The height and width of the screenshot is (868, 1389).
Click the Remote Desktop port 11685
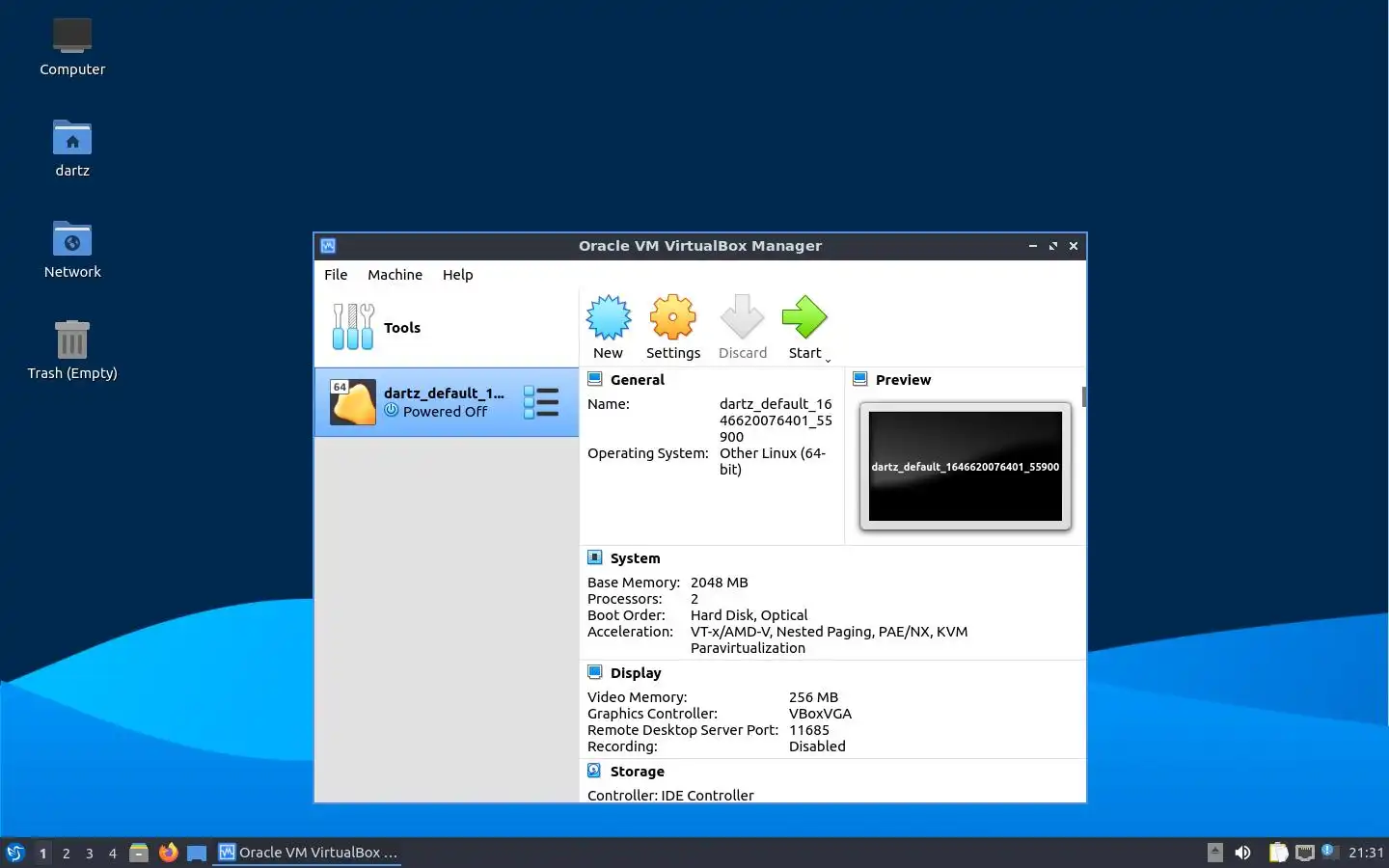click(809, 730)
